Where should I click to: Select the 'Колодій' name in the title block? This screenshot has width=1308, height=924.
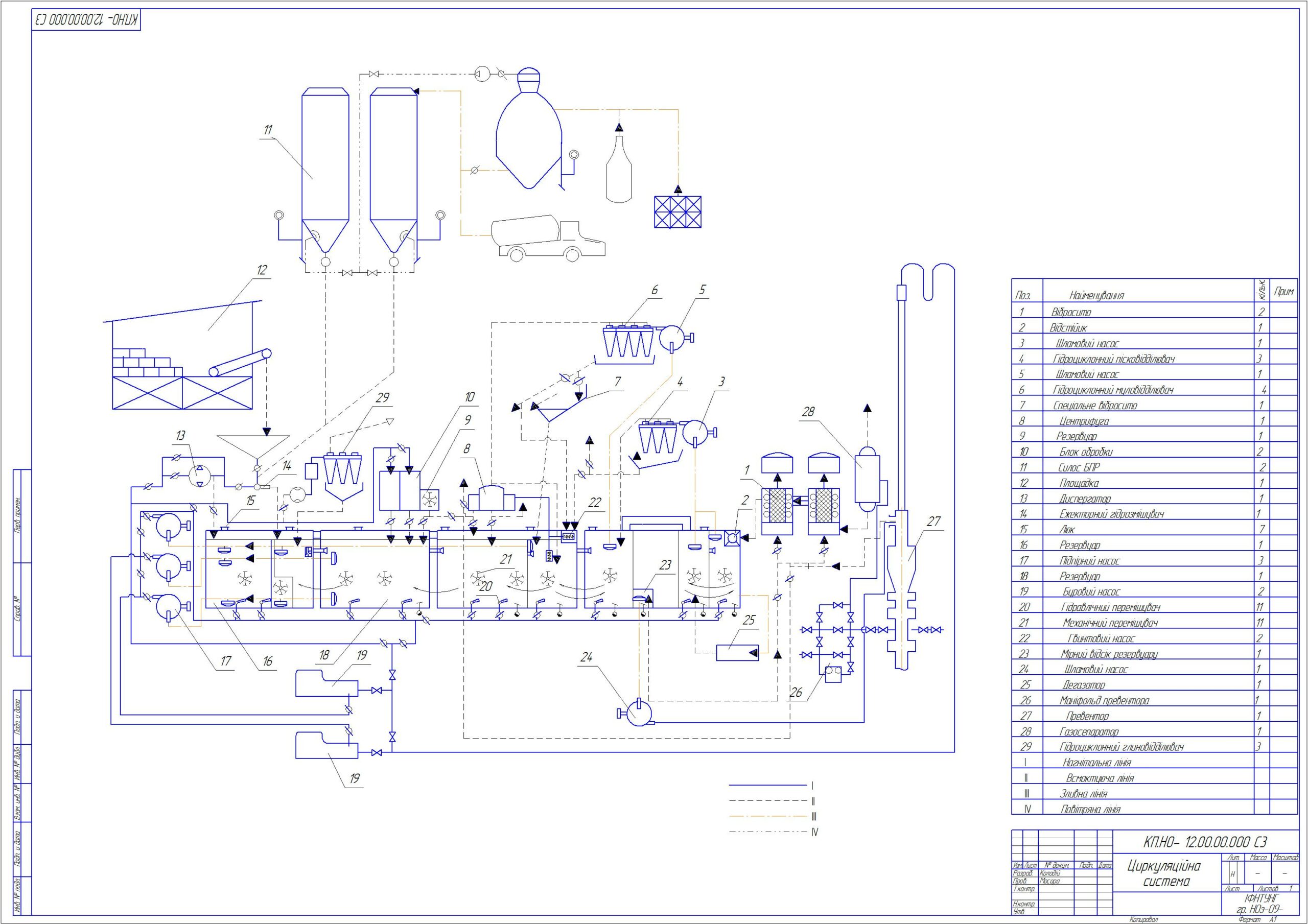pyautogui.click(x=1050, y=873)
